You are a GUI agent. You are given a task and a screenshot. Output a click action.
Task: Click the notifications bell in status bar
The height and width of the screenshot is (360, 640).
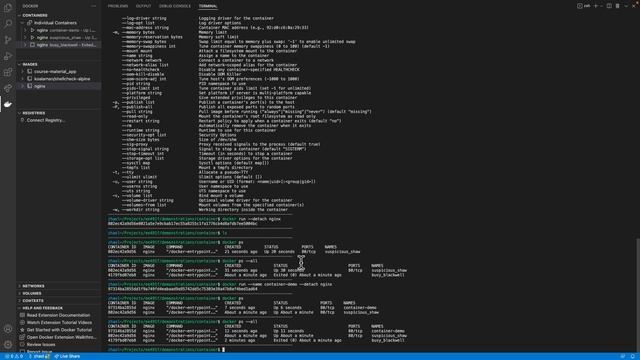coord(633,357)
